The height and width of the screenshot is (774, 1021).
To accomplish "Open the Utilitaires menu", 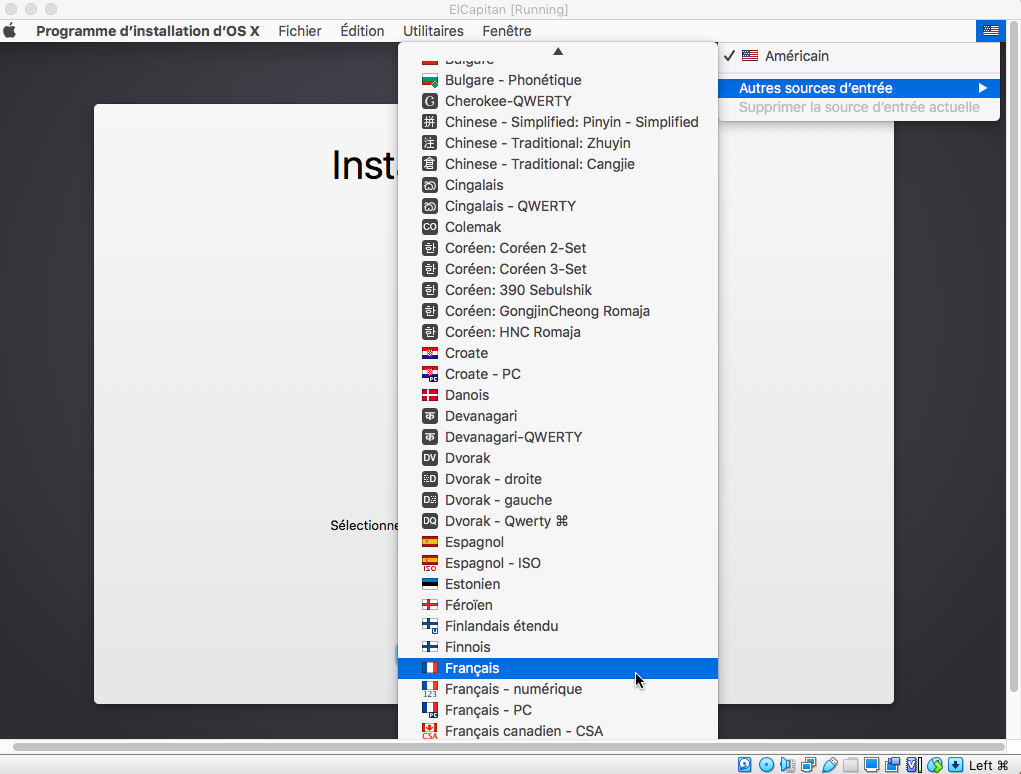I will pyautogui.click(x=433, y=31).
